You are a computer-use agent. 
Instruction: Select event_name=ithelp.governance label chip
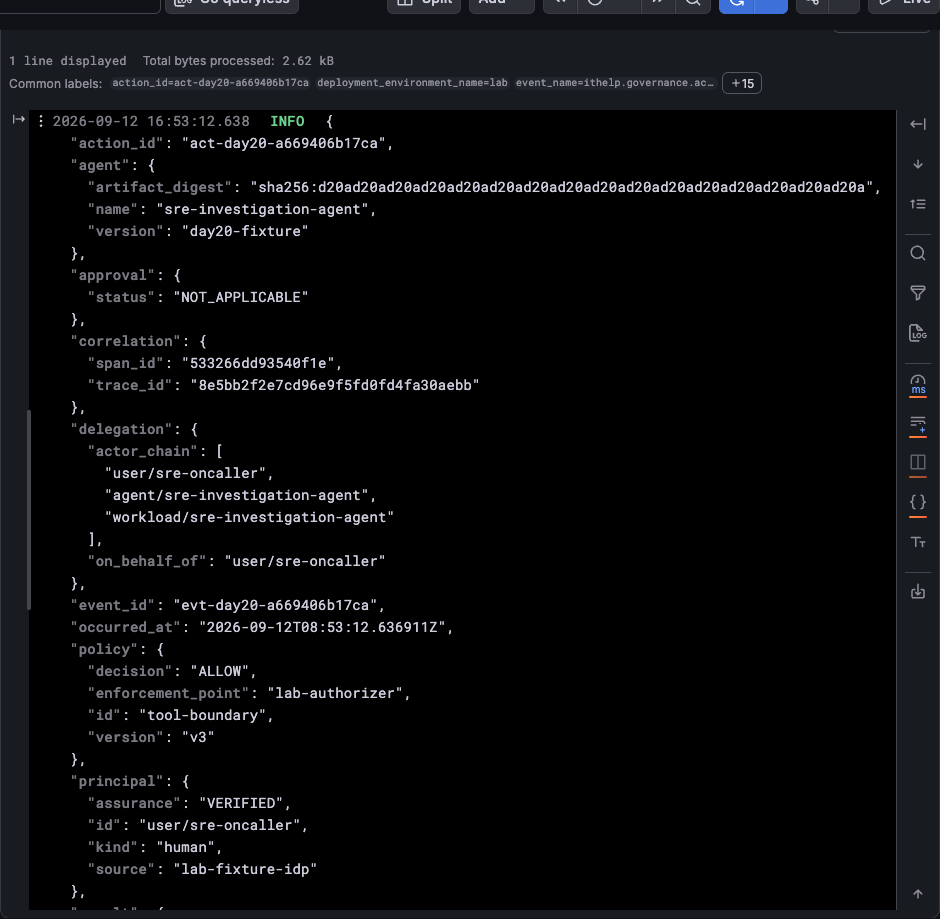pyautogui.click(x=614, y=83)
